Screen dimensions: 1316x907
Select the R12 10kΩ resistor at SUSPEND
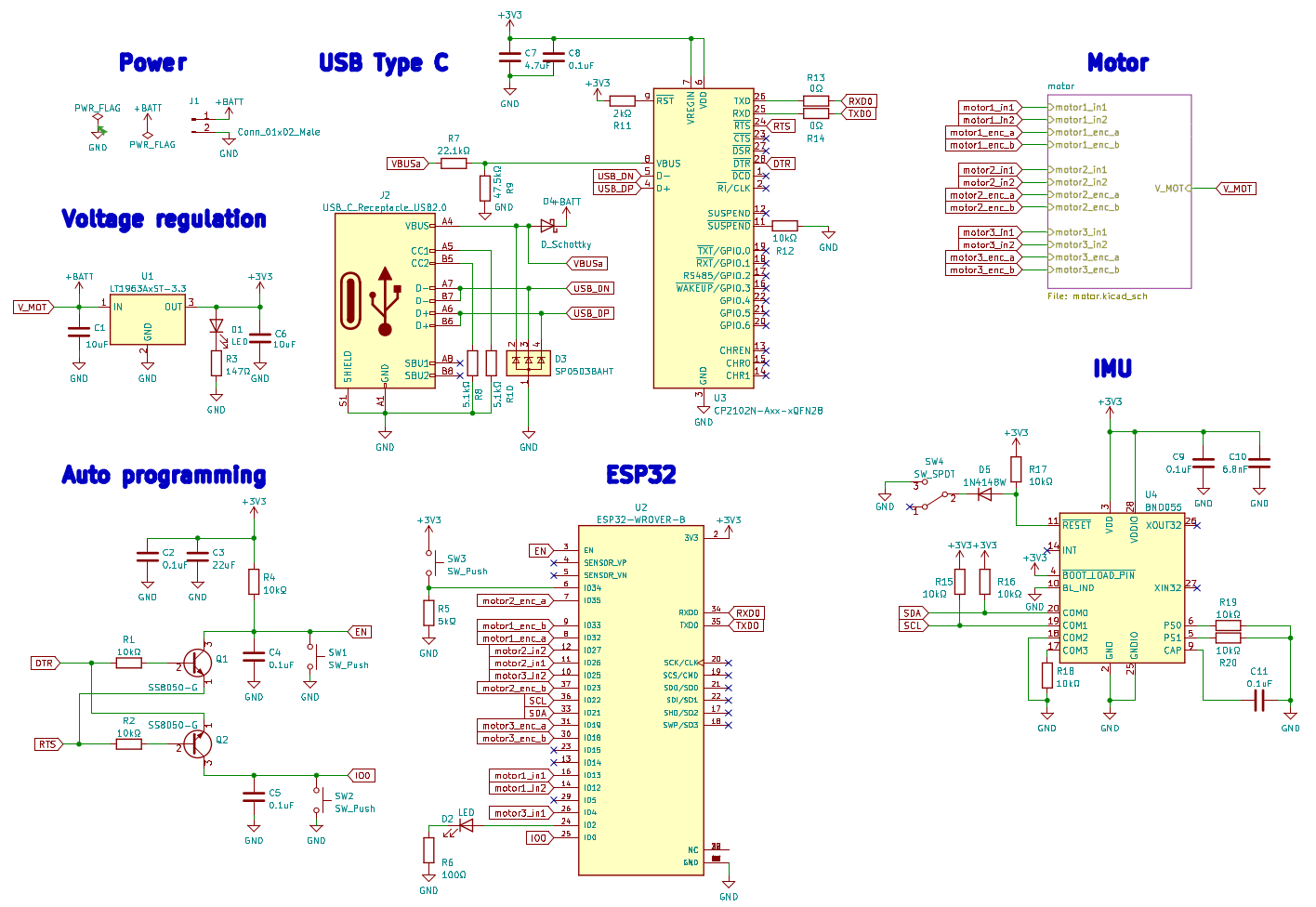785,226
